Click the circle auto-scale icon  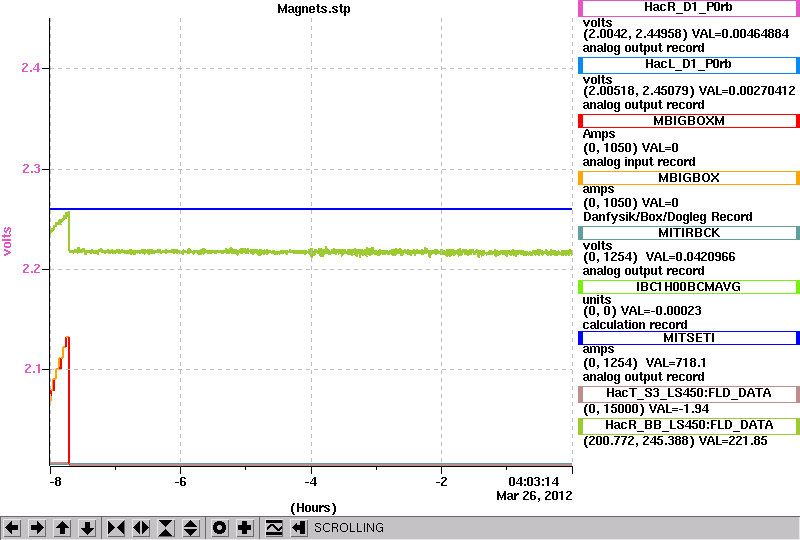(220, 528)
